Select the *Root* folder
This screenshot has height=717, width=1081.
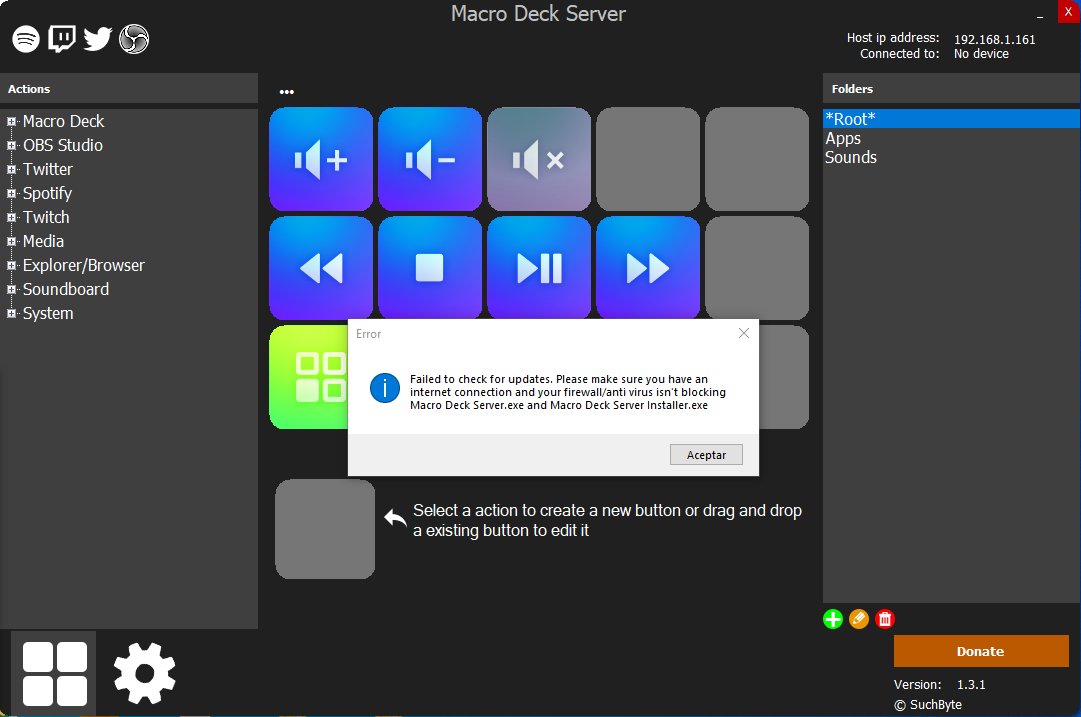pyautogui.click(x=951, y=119)
